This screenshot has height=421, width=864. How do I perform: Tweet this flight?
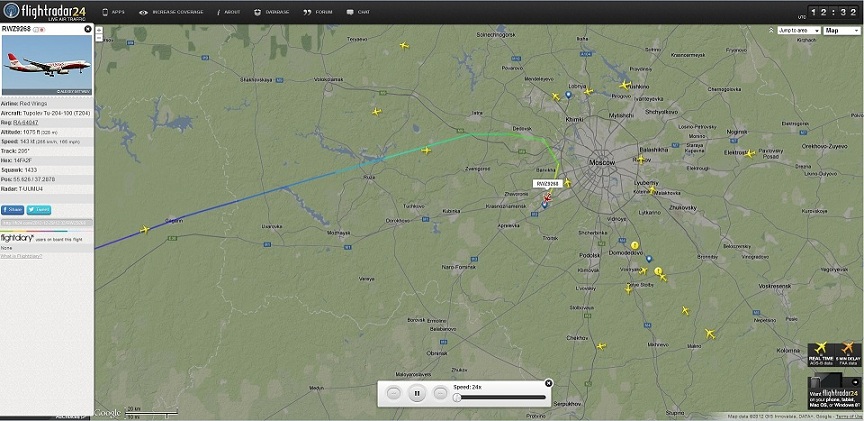[x=39, y=210]
